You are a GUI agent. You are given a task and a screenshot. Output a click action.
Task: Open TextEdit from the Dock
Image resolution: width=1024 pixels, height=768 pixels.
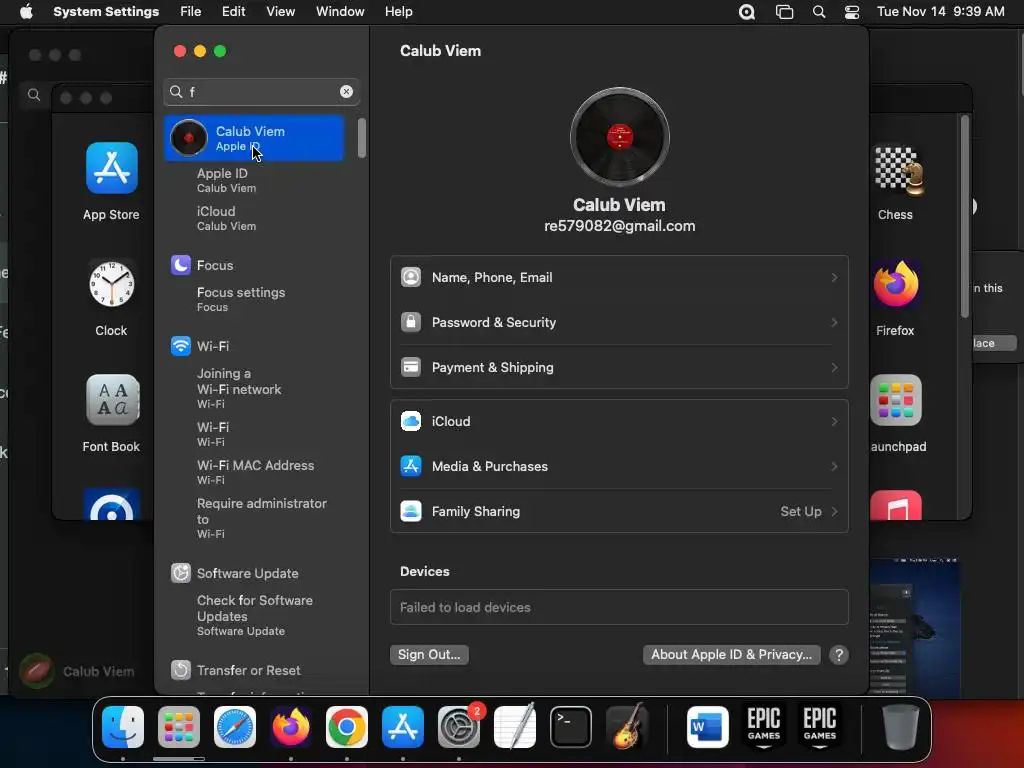tap(515, 727)
